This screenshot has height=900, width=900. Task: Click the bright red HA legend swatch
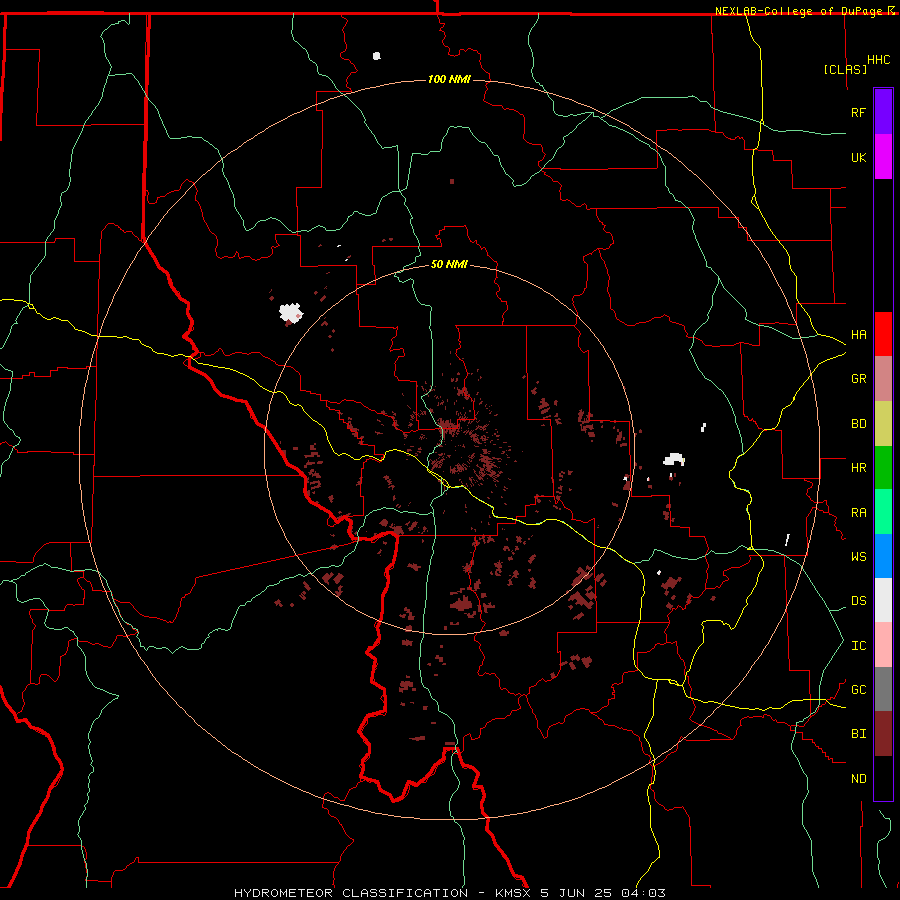tap(883, 334)
